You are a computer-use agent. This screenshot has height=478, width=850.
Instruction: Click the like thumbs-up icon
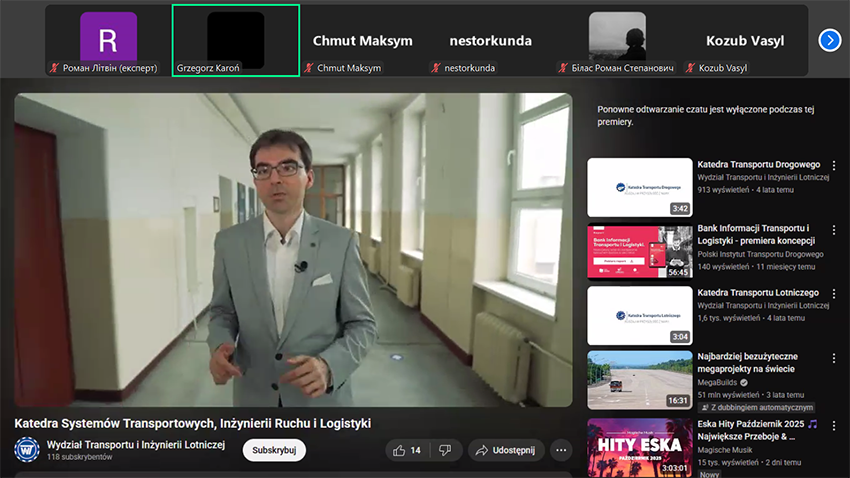coord(400,451)
